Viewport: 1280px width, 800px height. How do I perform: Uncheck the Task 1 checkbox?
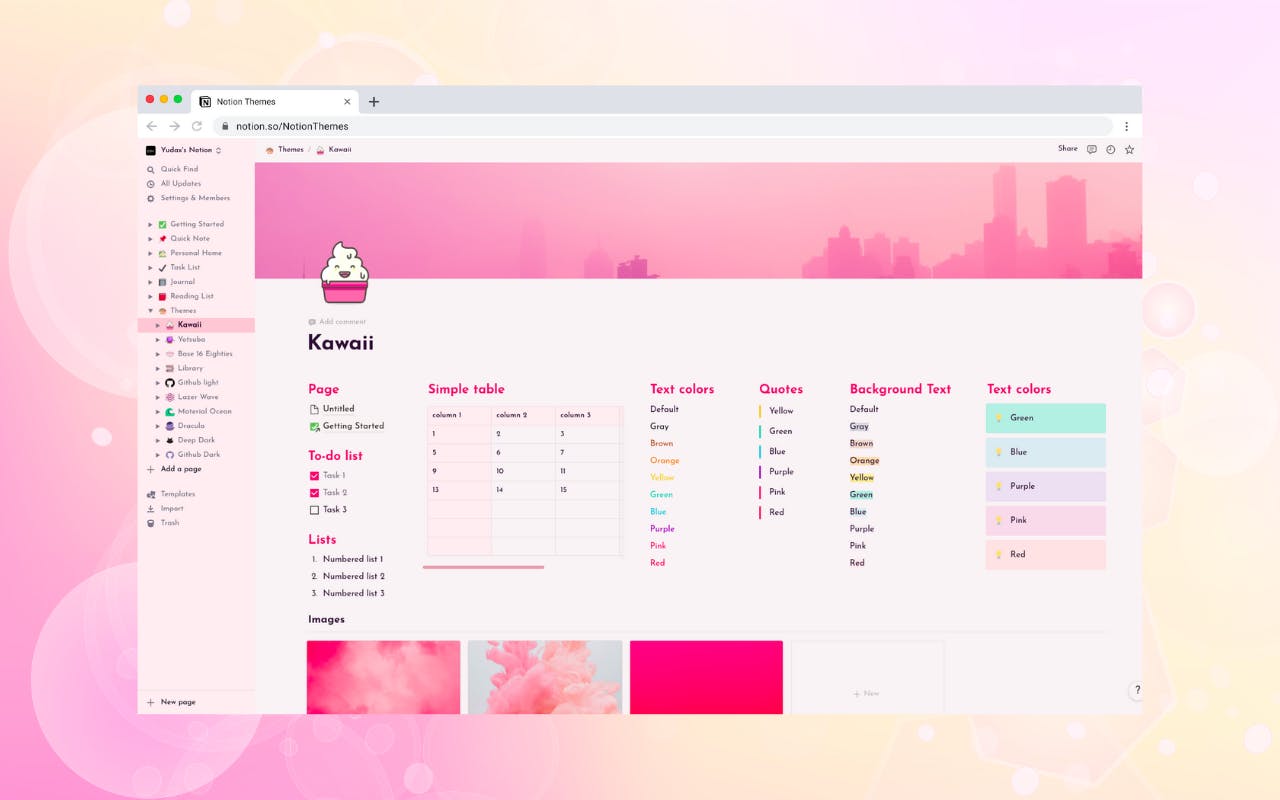tap(315, 475)
